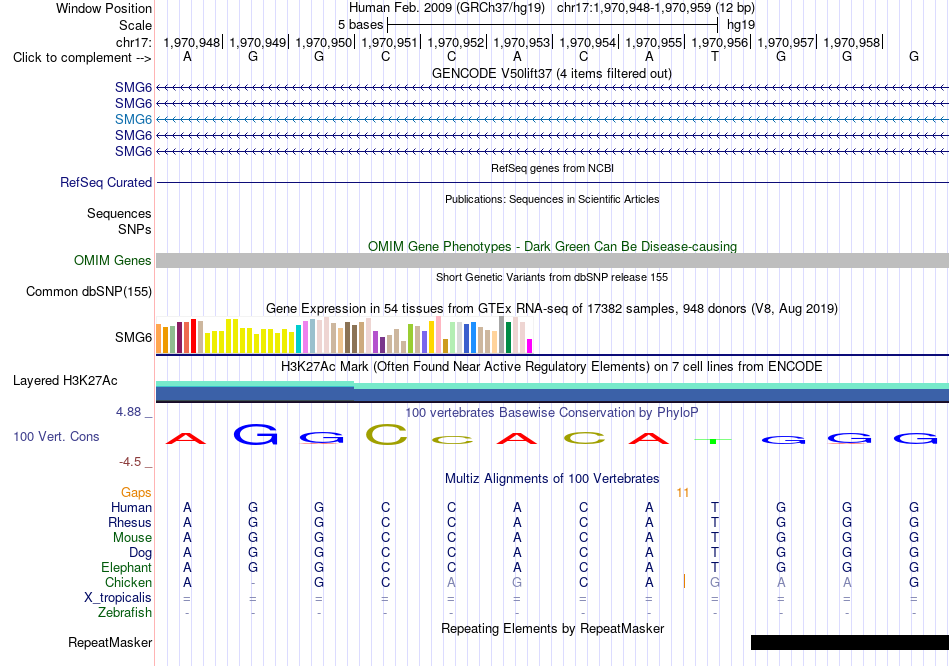Click the Sequences track label
This screenshot has height=666, width=950.
click(x=119, y=213)
